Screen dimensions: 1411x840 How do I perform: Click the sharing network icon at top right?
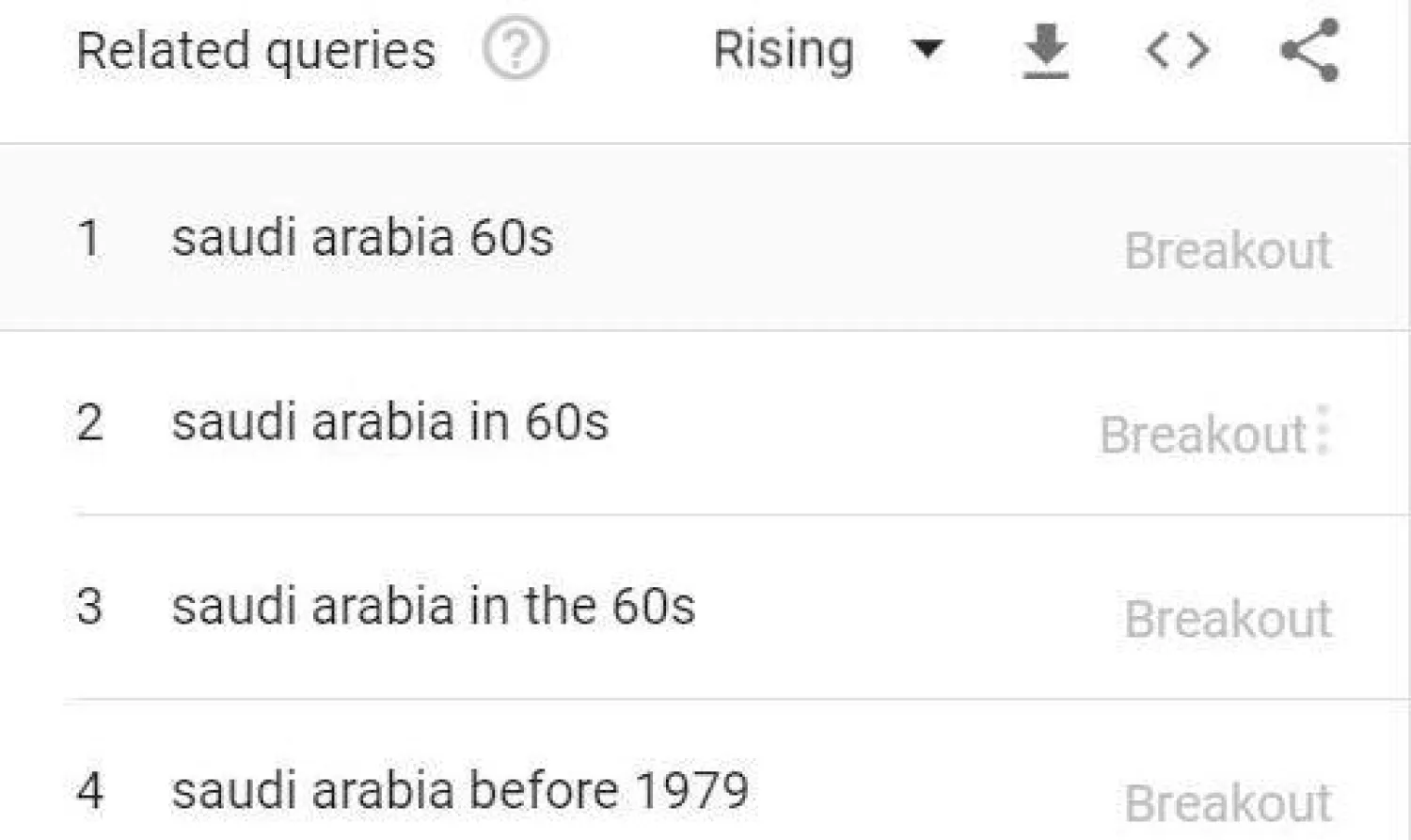[1306, 52]
